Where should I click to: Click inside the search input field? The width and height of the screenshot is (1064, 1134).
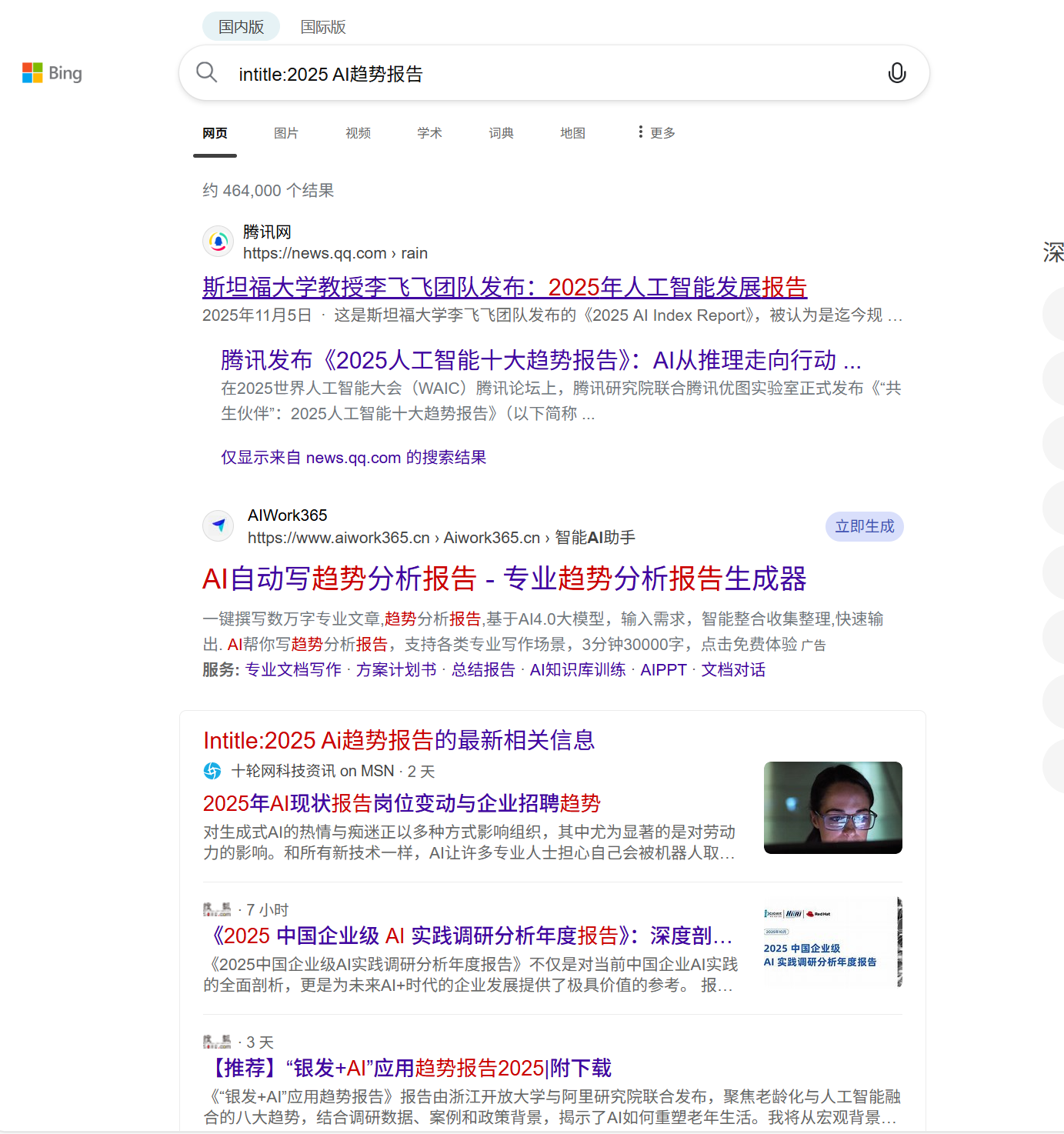(462, 73)
